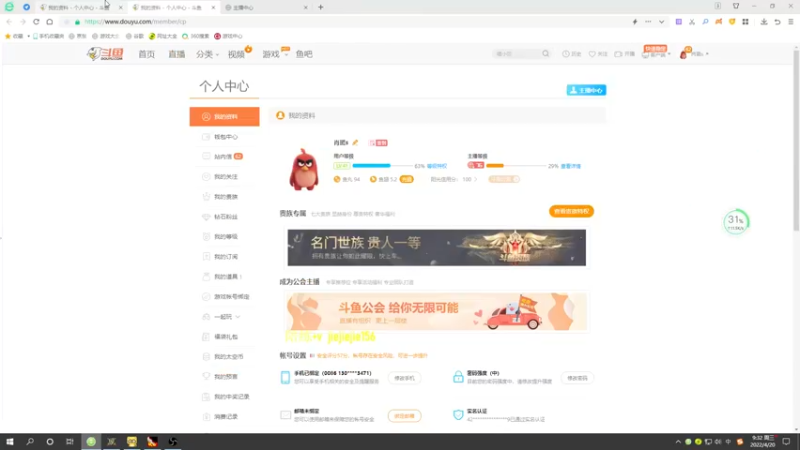The width and height of the screenshot is (800, 450).
Task: Click the change password button
Action: click(577, 378)
